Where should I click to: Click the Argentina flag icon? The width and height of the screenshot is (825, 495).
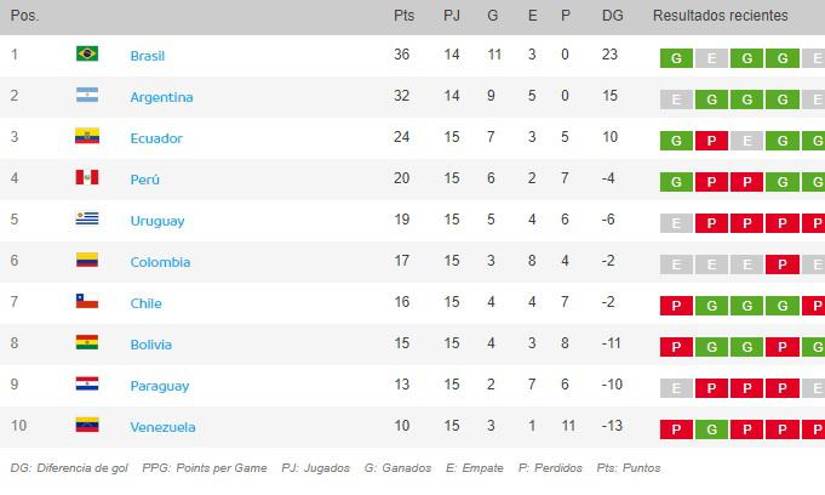tap(87, 96)
